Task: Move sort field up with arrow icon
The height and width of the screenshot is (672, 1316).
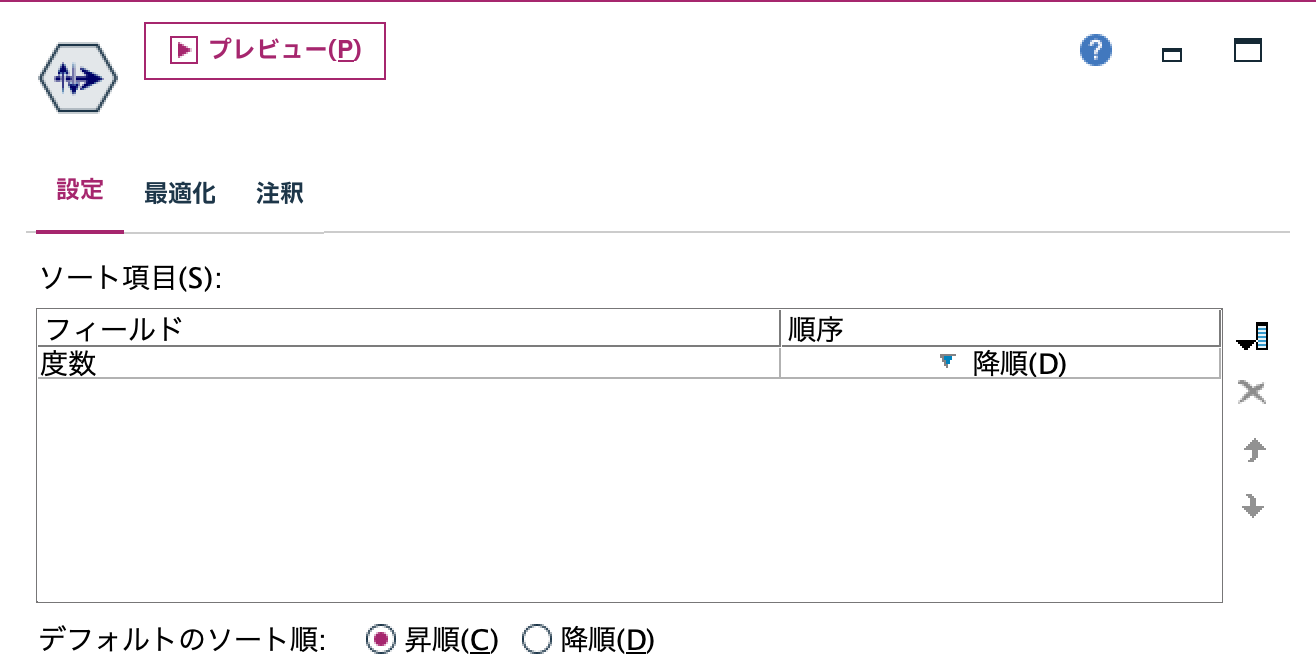Action: click(x=1253, y=450)
